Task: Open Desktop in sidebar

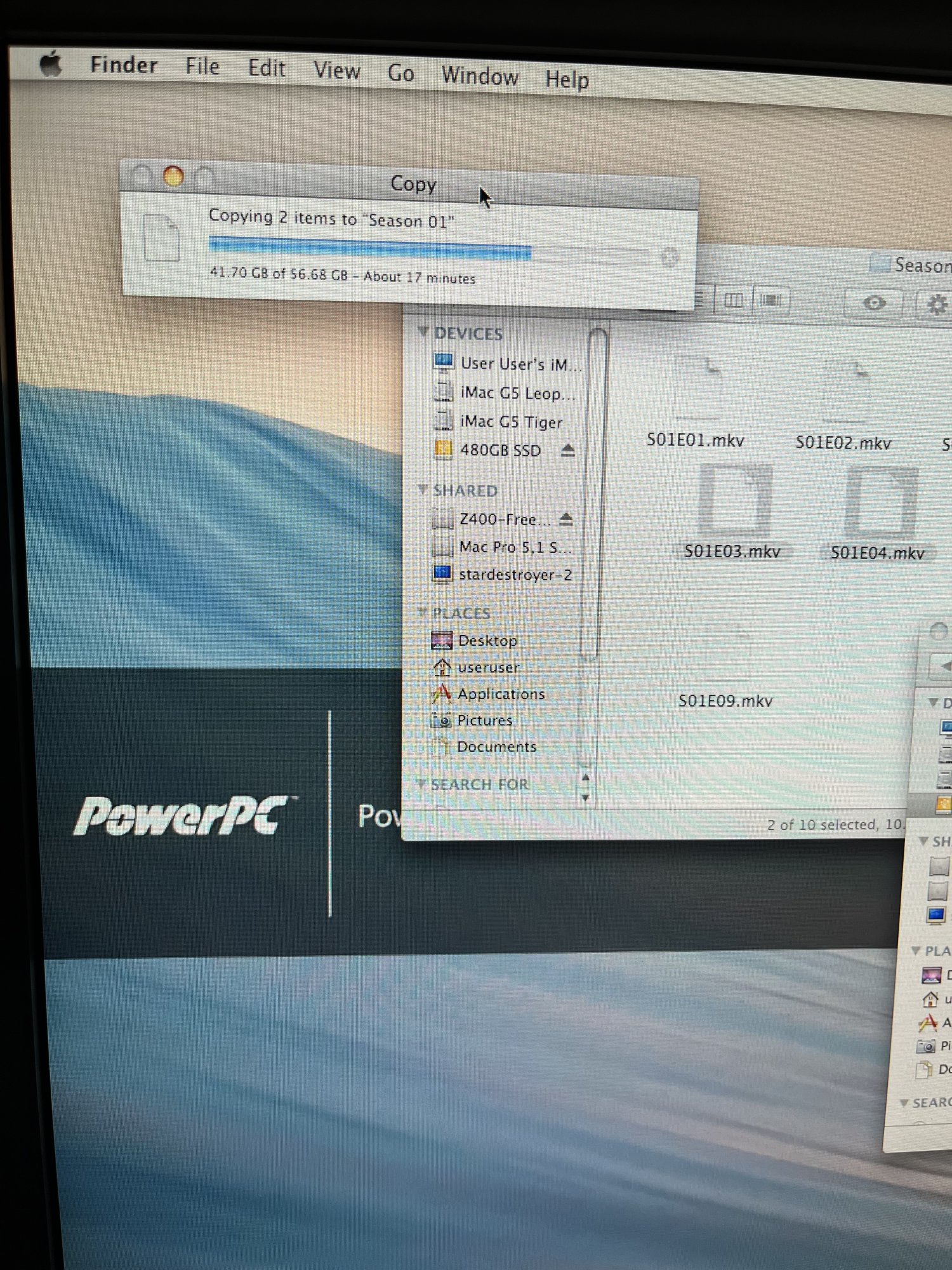Action: tap(474, 640)
